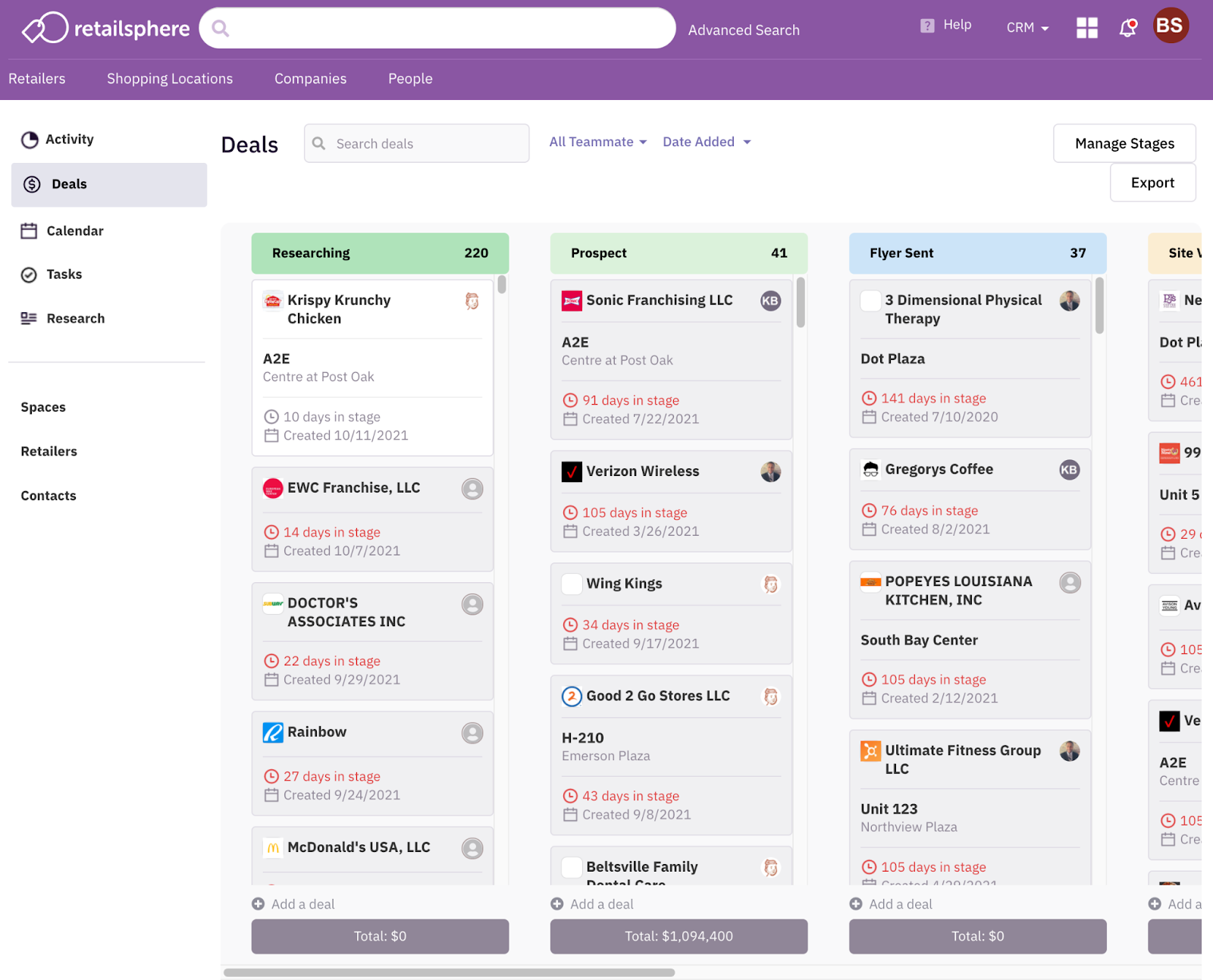1213x980 pixels.
Task: Click the EWC Franchise red logo
Action: tap(273, 488)
